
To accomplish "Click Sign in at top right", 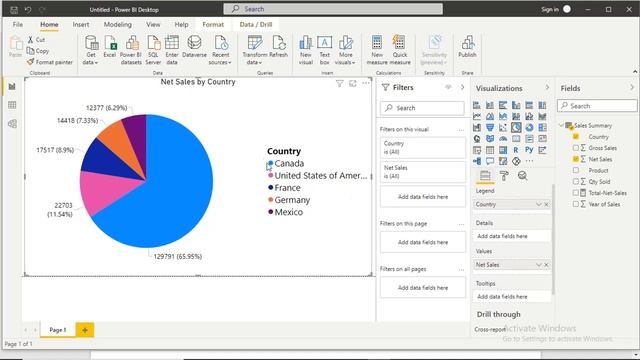I will coord(550,9).
